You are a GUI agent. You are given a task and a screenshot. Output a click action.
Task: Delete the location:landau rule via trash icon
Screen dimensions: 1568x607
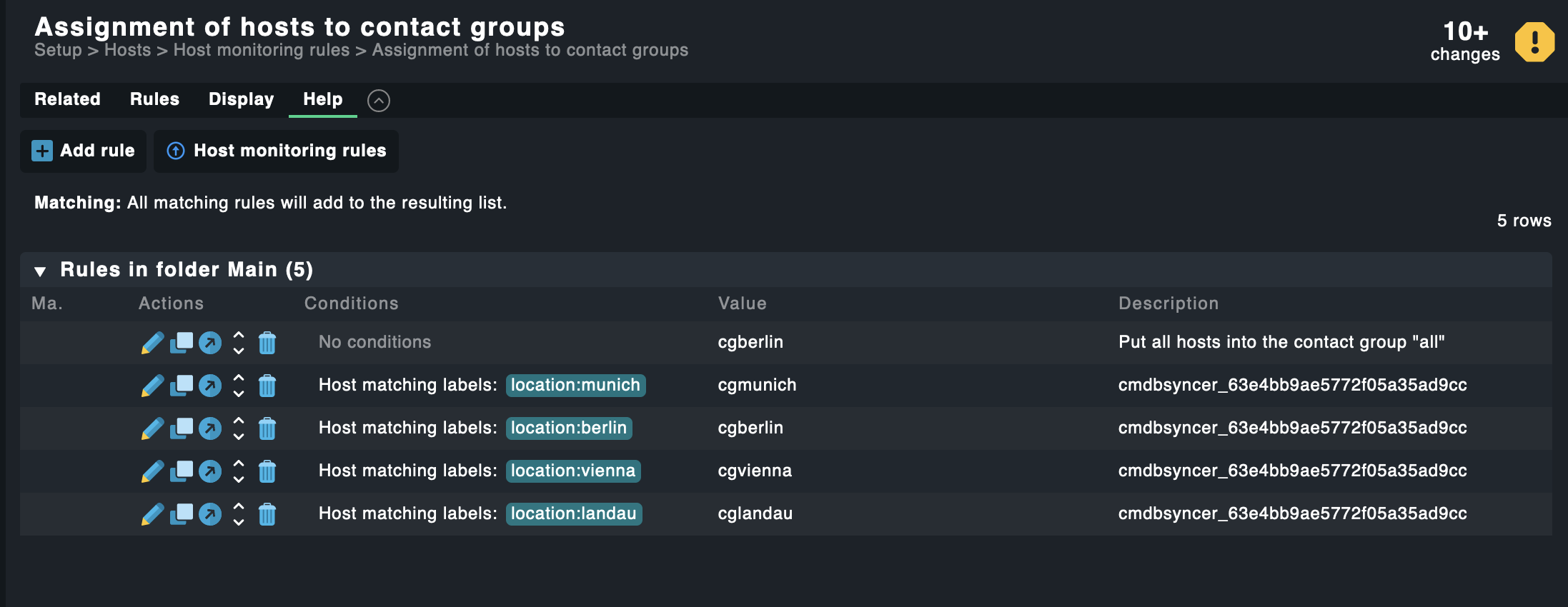pyautogui.click(x=267, y=514)
